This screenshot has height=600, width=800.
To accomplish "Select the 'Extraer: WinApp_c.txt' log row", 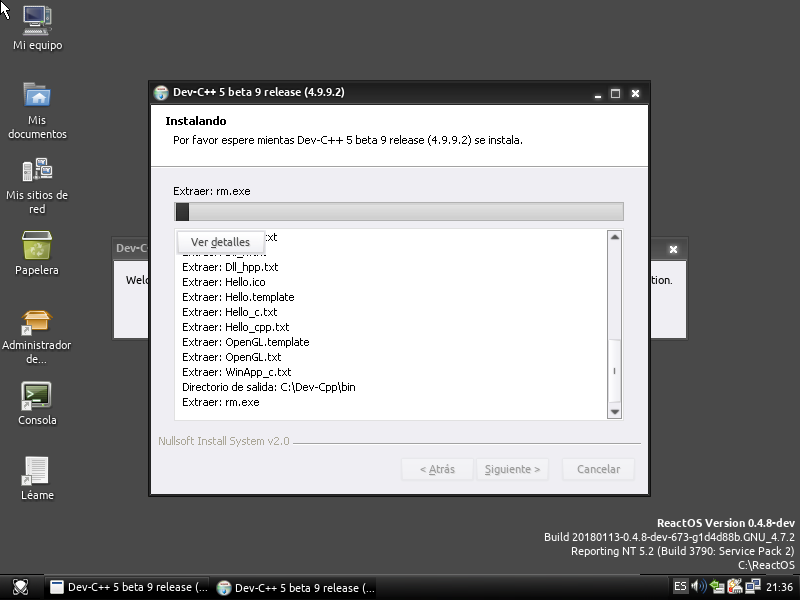I will (x=237, y=372).
